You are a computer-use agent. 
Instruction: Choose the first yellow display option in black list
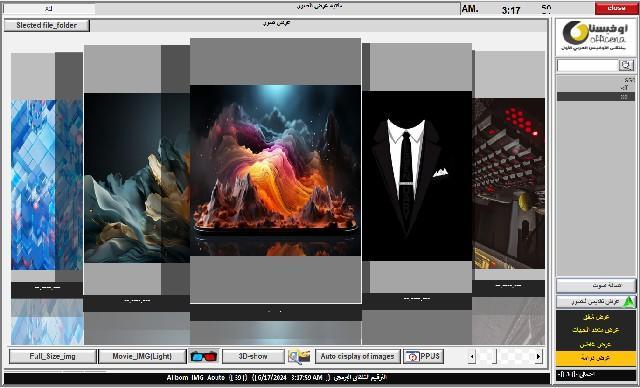pyautogui.click(x=596, y=317)
